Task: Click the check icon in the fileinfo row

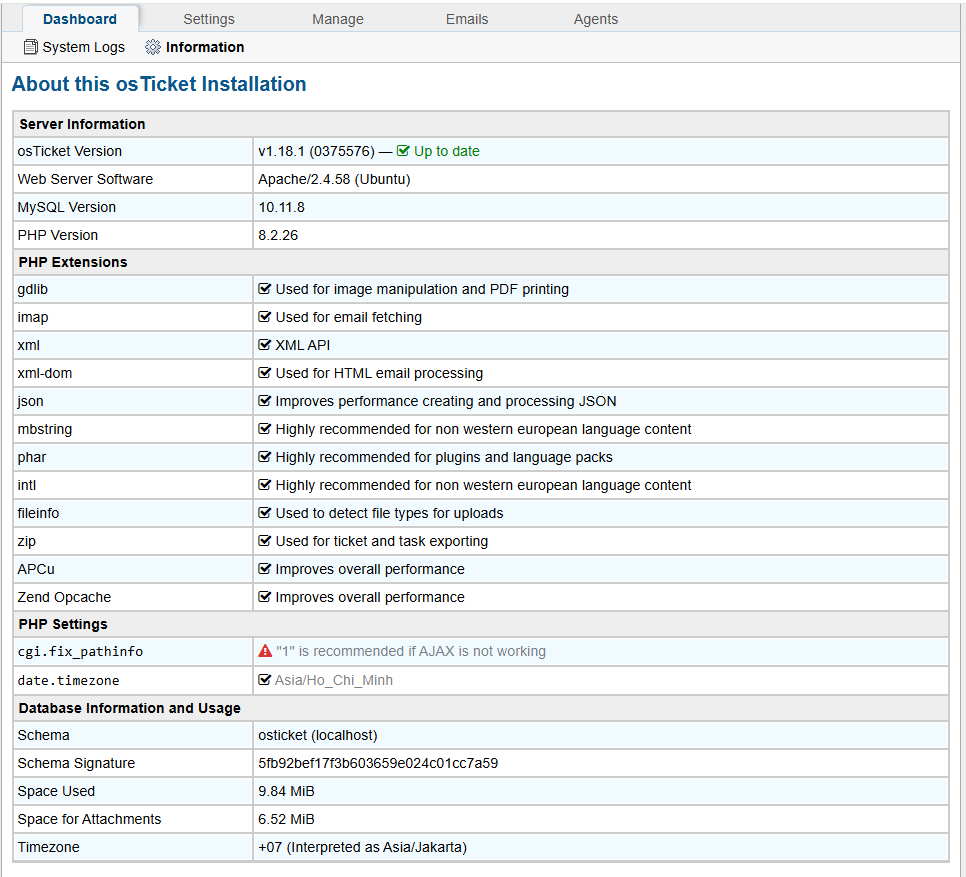Action: point(264,513)
